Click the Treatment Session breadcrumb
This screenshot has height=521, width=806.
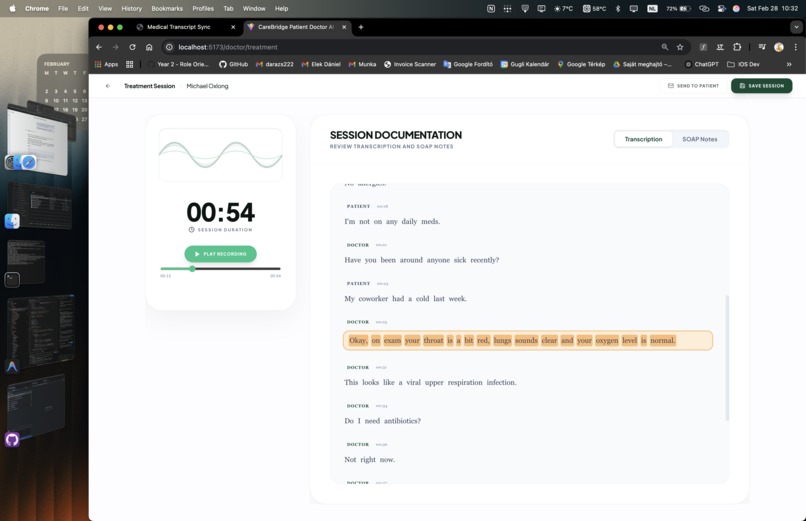click(150, 86)
